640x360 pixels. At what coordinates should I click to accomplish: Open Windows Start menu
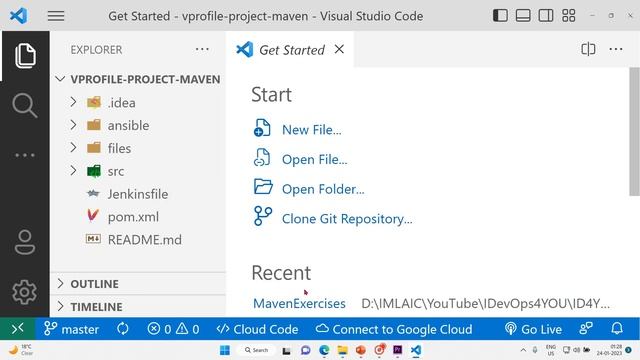point(225,350)
